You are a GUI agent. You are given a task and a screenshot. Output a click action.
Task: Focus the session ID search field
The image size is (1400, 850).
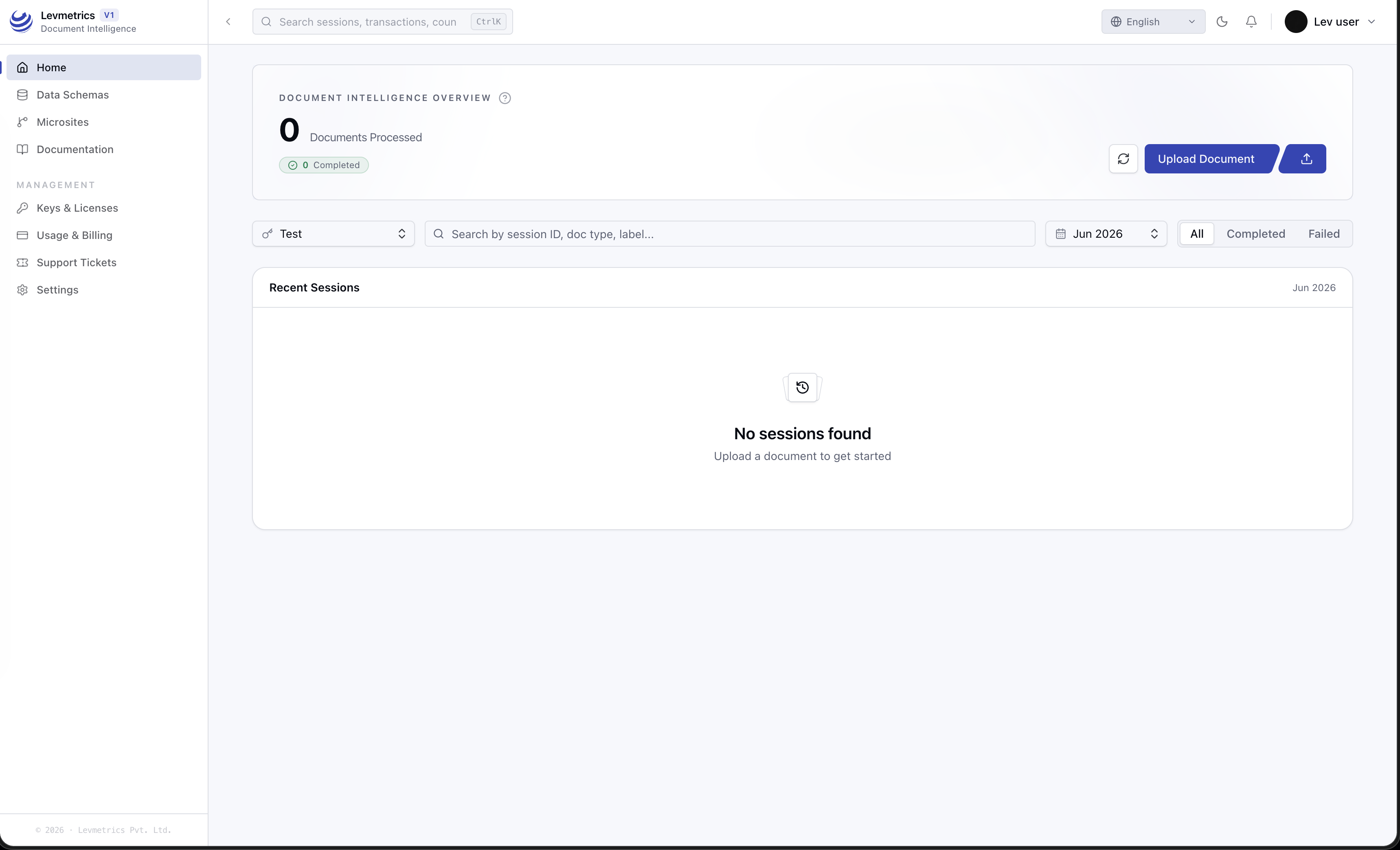click(x=730, y=234)
